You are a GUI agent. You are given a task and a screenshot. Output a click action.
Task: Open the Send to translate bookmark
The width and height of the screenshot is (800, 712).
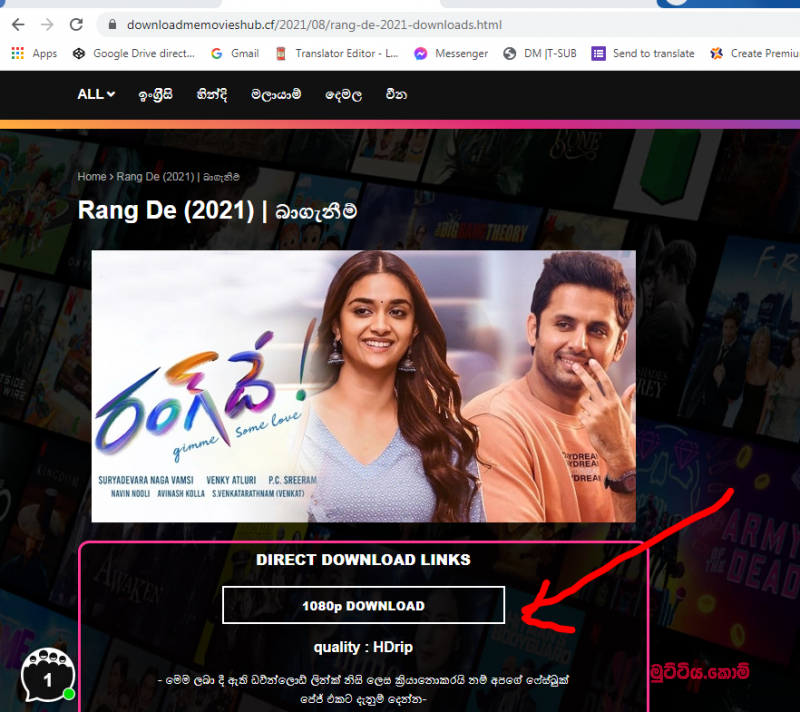(643, 53)
